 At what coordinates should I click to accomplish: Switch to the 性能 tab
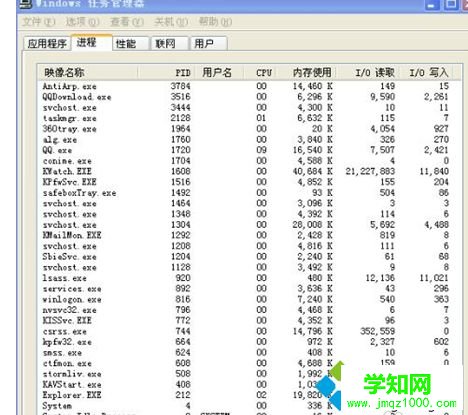tap(130, 44)
